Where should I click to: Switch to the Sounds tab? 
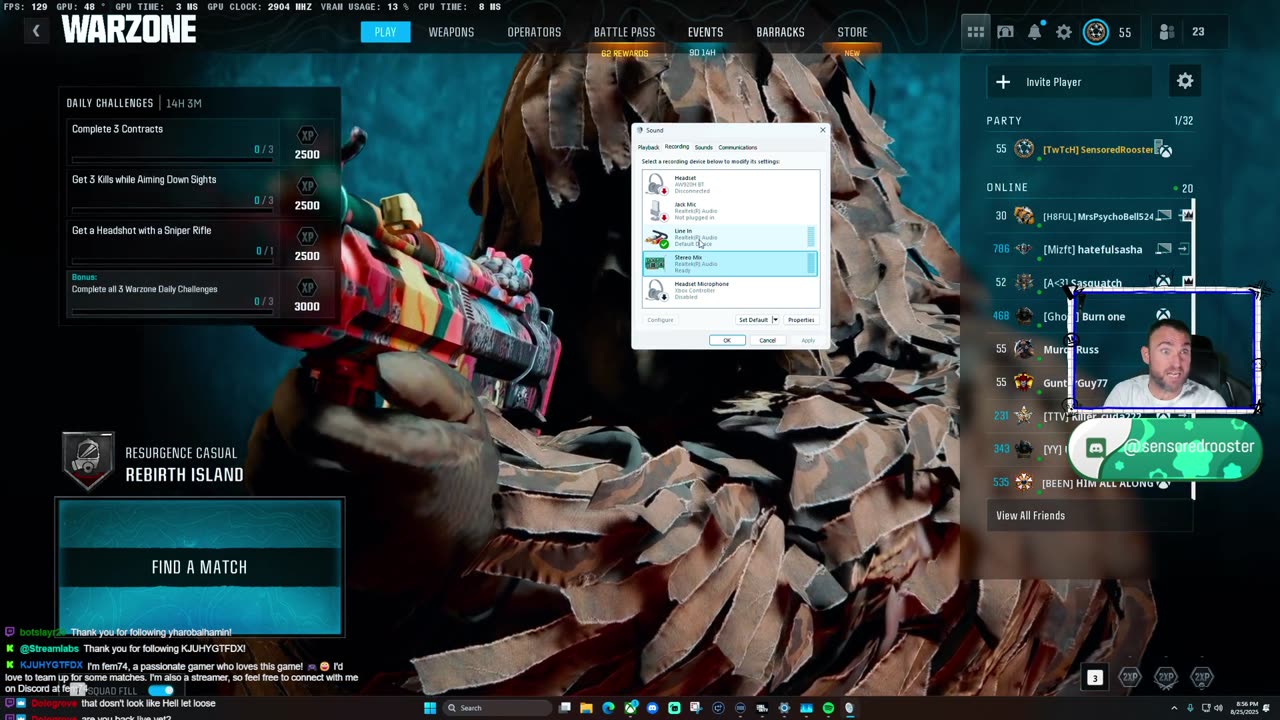pos(704,147)
